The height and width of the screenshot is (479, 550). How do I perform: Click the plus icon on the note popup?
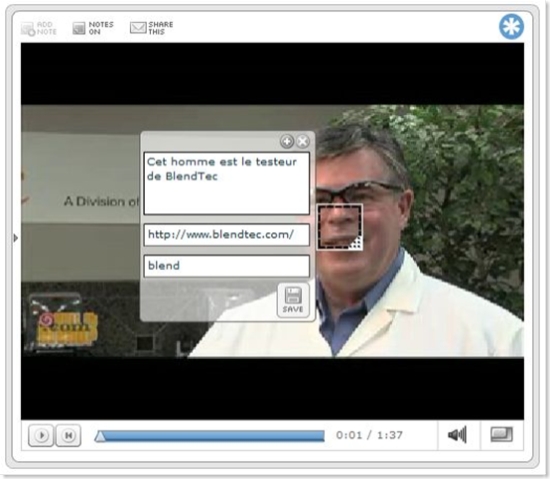[287, 142]
